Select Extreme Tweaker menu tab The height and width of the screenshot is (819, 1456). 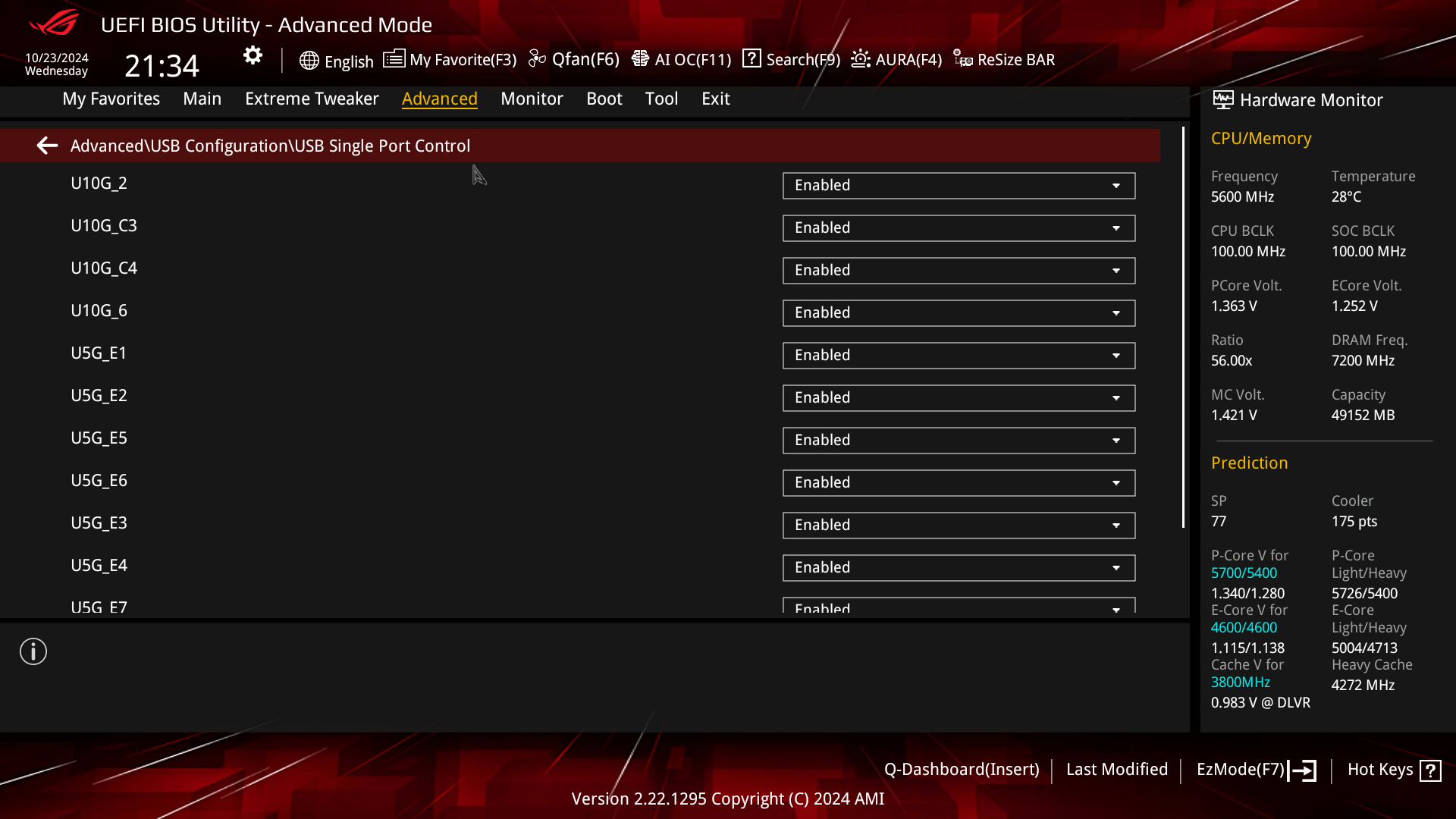pos(311,98)
